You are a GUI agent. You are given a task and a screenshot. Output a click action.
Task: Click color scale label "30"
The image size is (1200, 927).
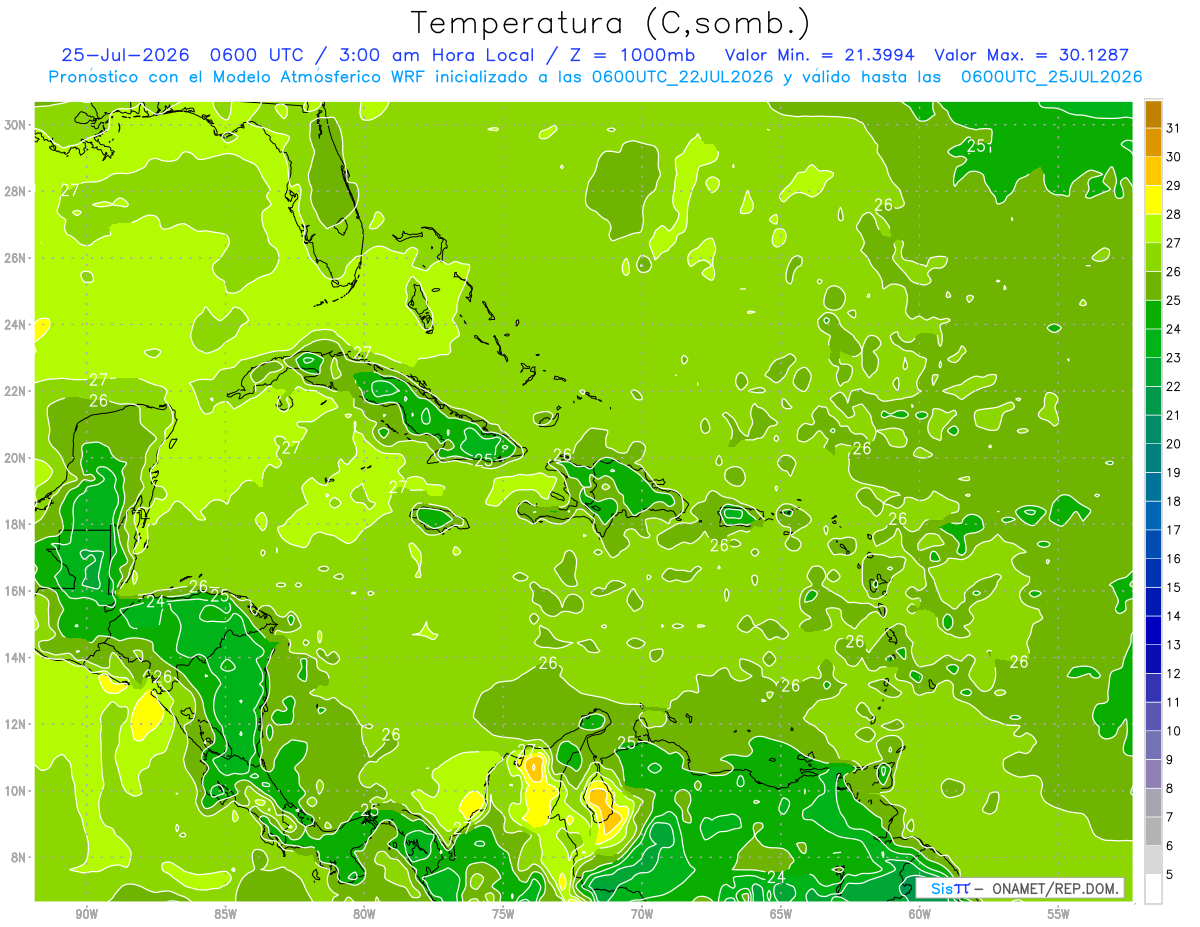(x=1173, y=156)
